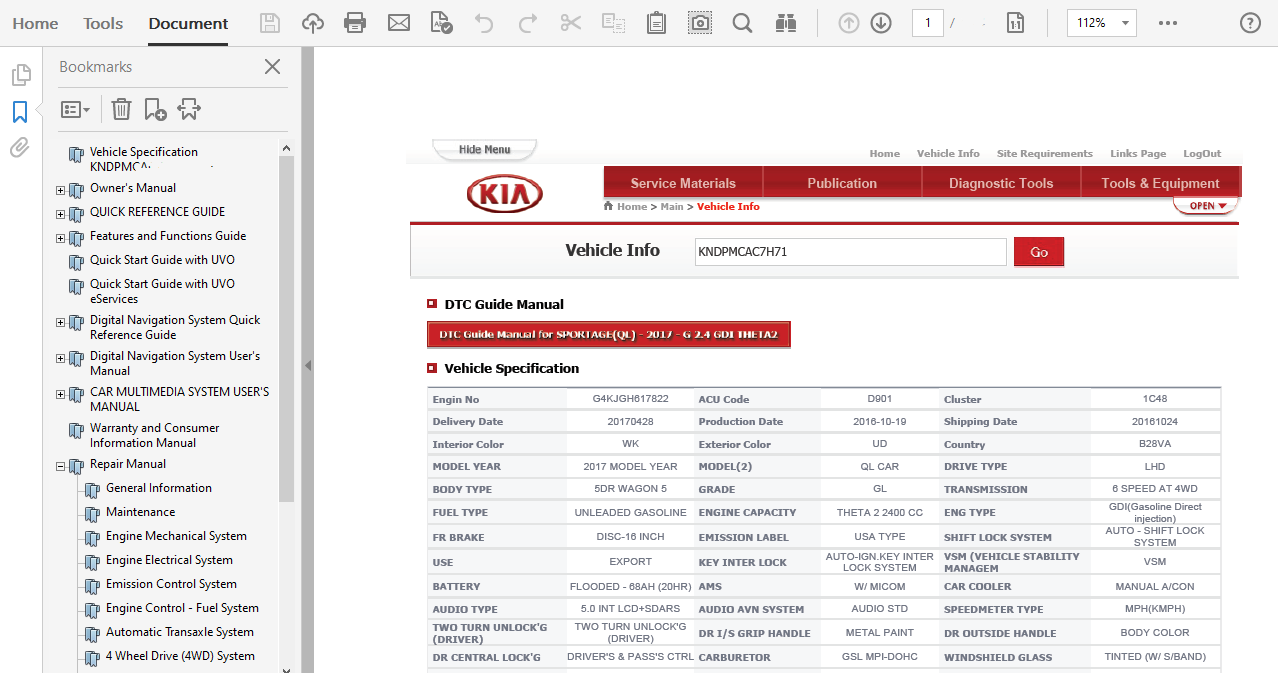The height and width of the screenshot is (673, 1278).
Task: Collapse the Repair Manual bookmark tree
Action: coord(61,466)
